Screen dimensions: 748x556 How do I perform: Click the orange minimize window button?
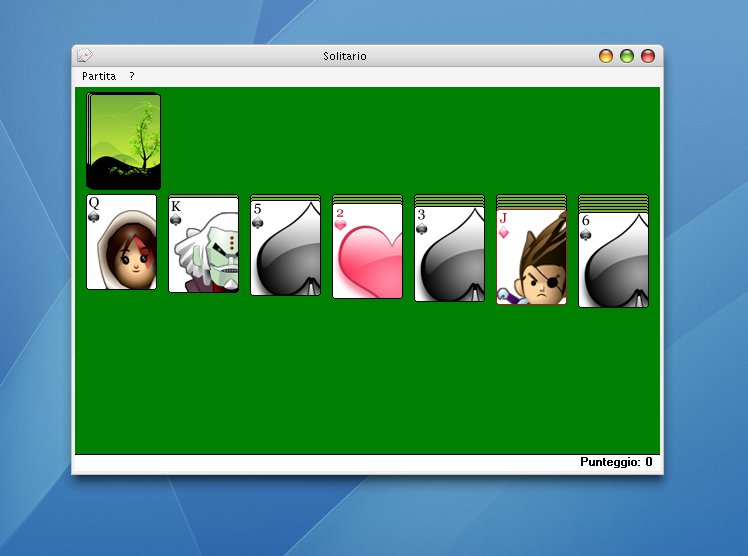[x=606, y=56]
